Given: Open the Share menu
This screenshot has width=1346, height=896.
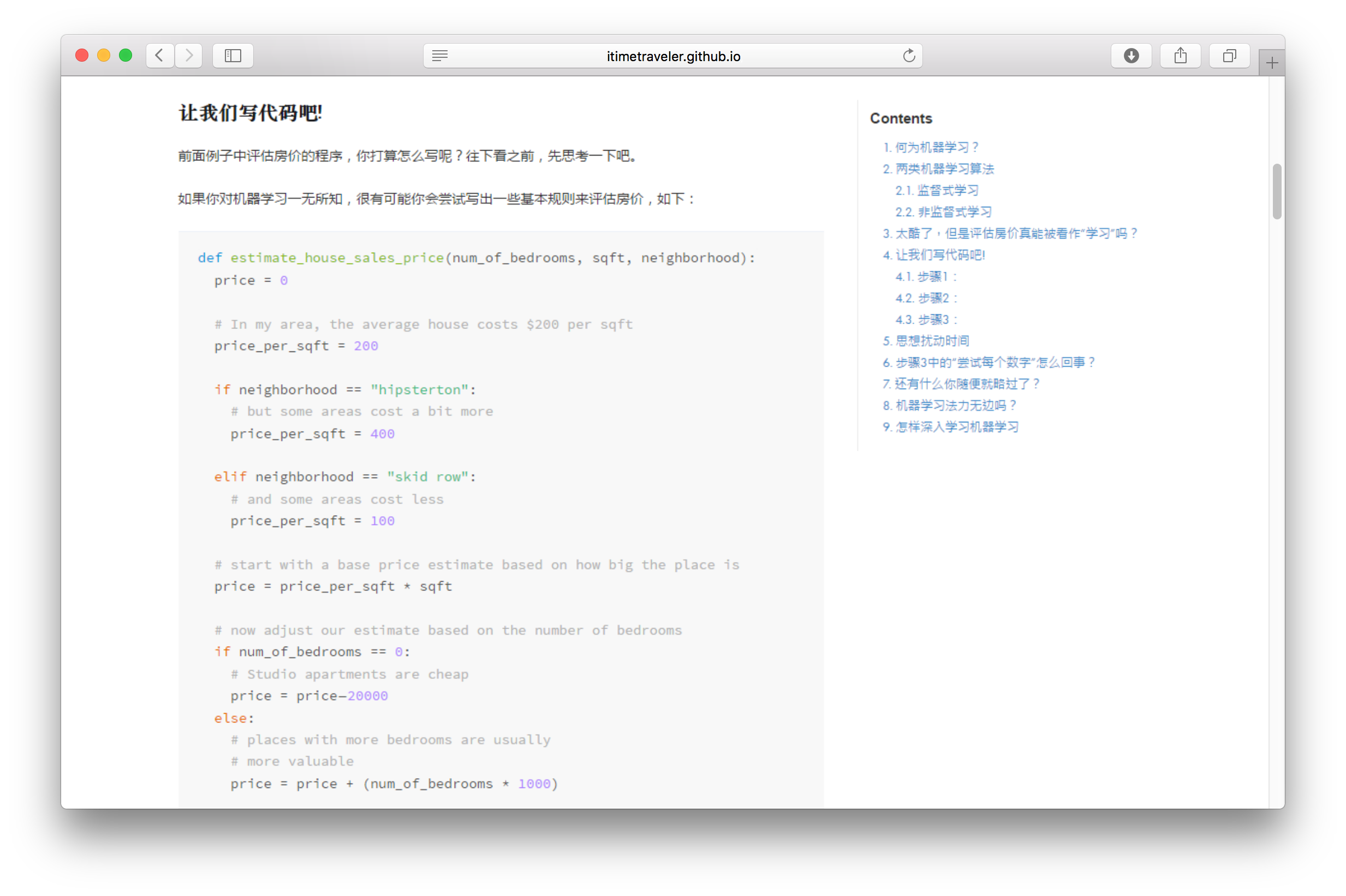Looking at the screenshot, I should point(1180,56).
